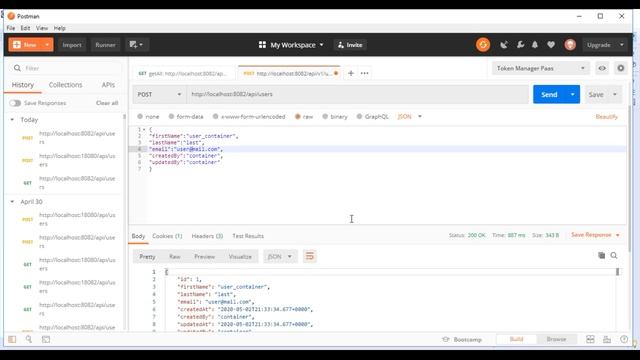640x360 pixels.
Task: Open the tab options ellipsis
Action: (x=364, y=73)
